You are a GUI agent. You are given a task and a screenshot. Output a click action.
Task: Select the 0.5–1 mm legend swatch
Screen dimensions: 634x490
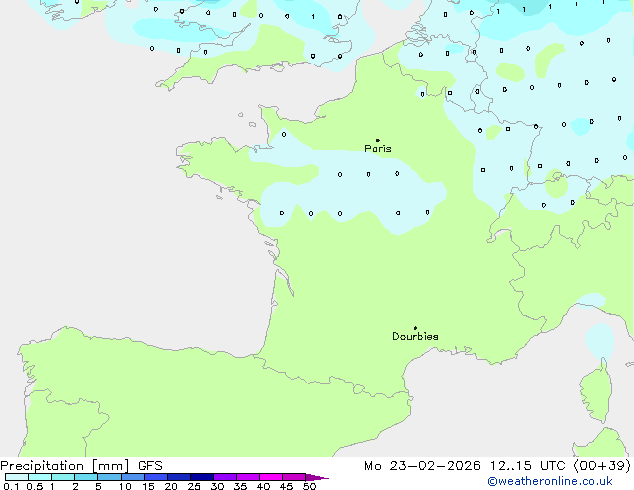40,477
